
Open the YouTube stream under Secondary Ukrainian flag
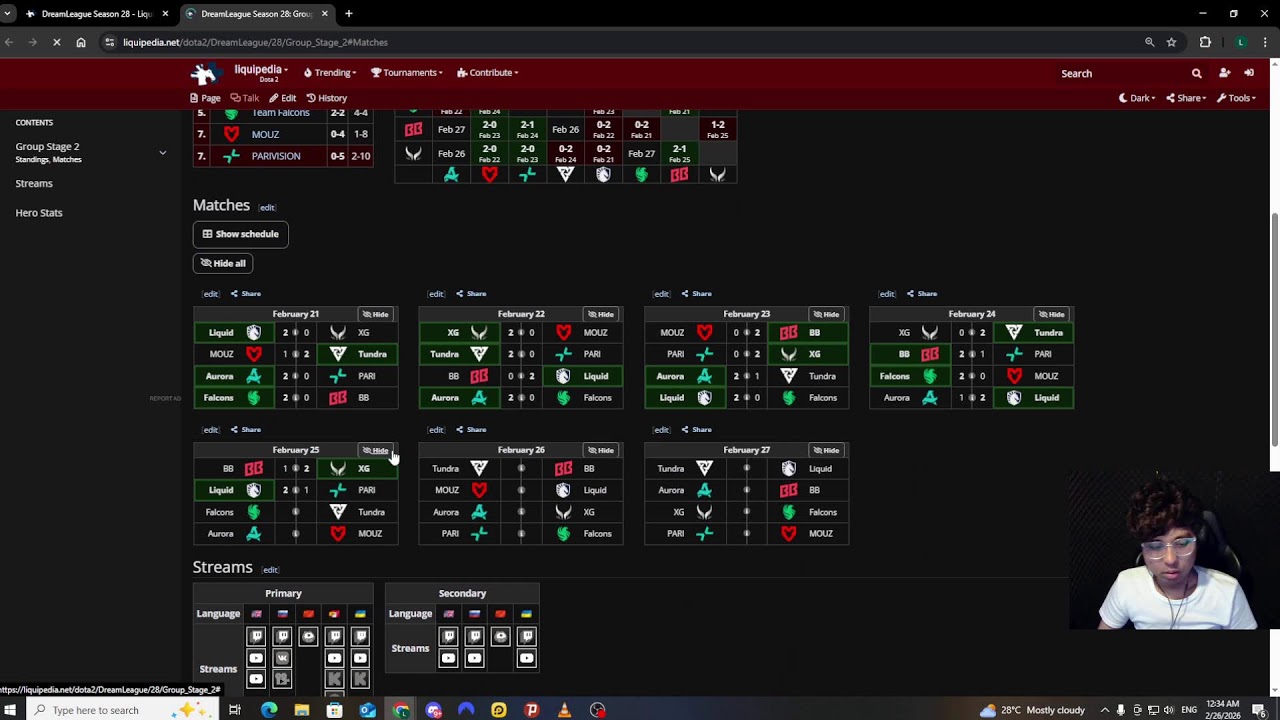tap(526, 658)
